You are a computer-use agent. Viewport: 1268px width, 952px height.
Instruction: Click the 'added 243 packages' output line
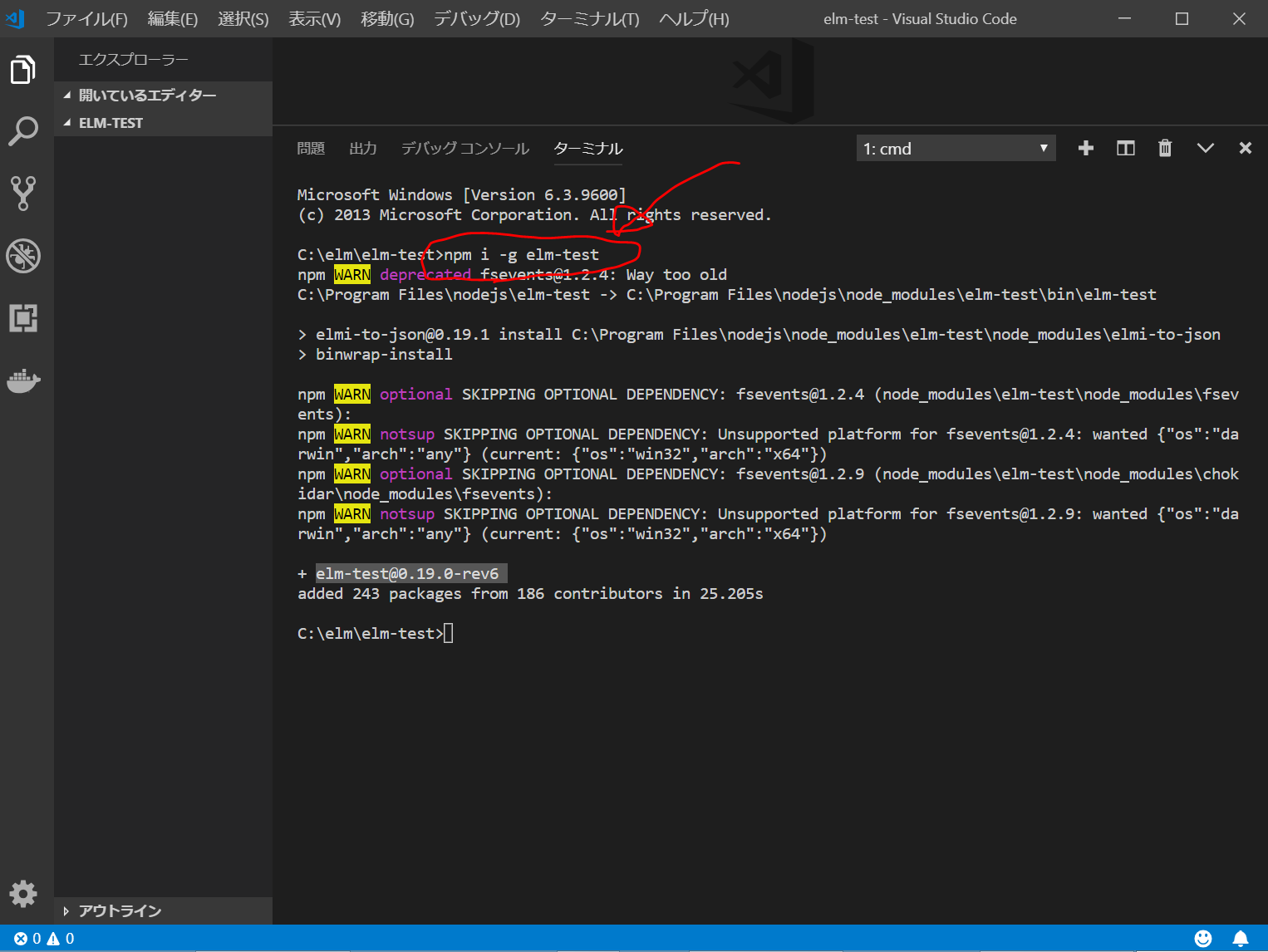530,594
